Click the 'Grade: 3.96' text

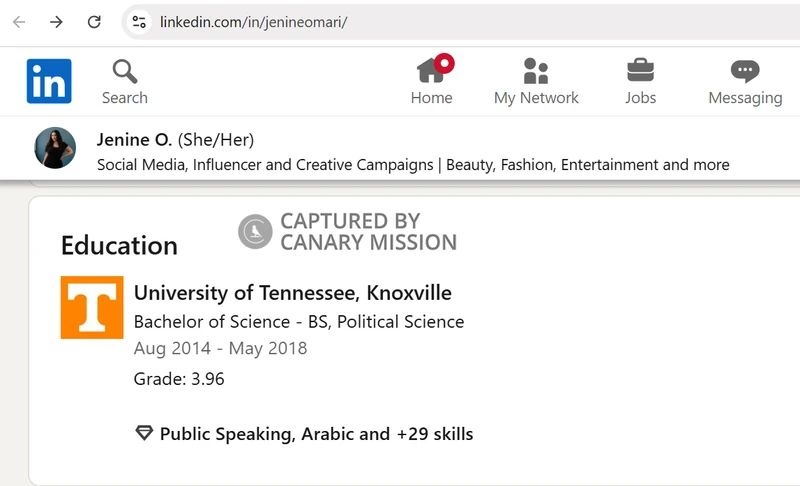179,379
